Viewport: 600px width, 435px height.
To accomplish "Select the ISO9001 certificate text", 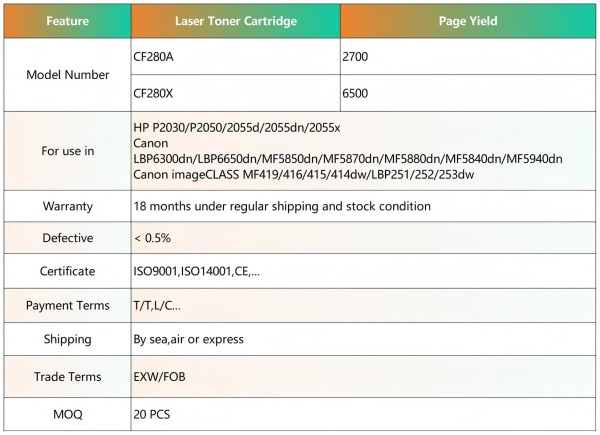I will pyautogui.click(x=196, y=271).
